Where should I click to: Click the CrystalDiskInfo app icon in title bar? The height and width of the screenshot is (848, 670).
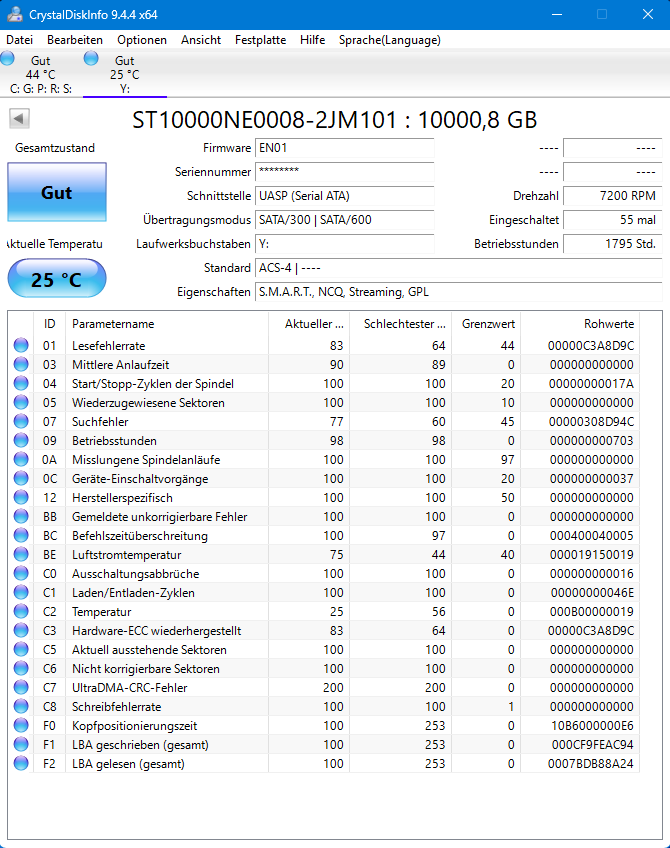click(14, 15)
